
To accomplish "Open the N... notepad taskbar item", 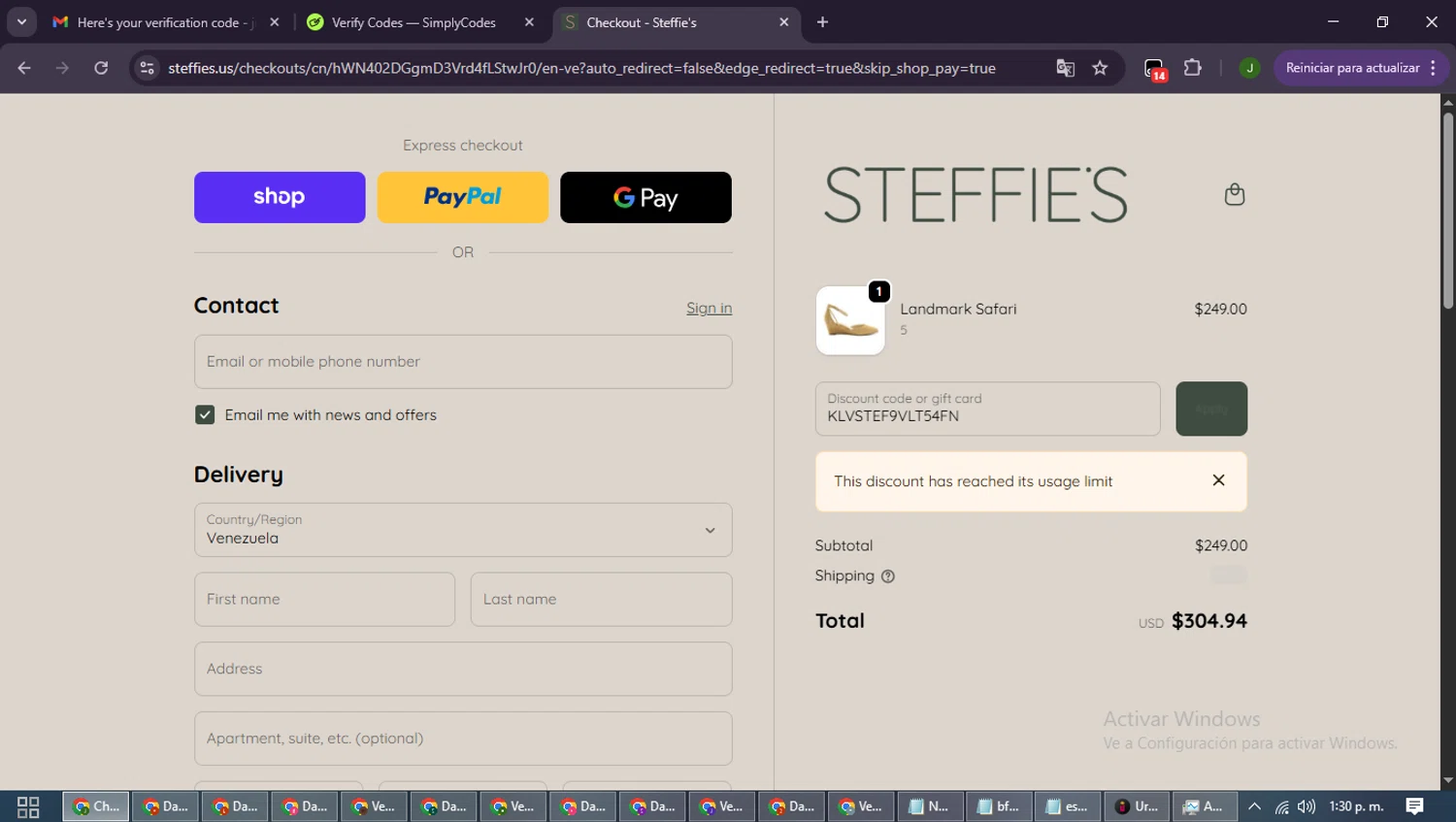I will 929,806.
